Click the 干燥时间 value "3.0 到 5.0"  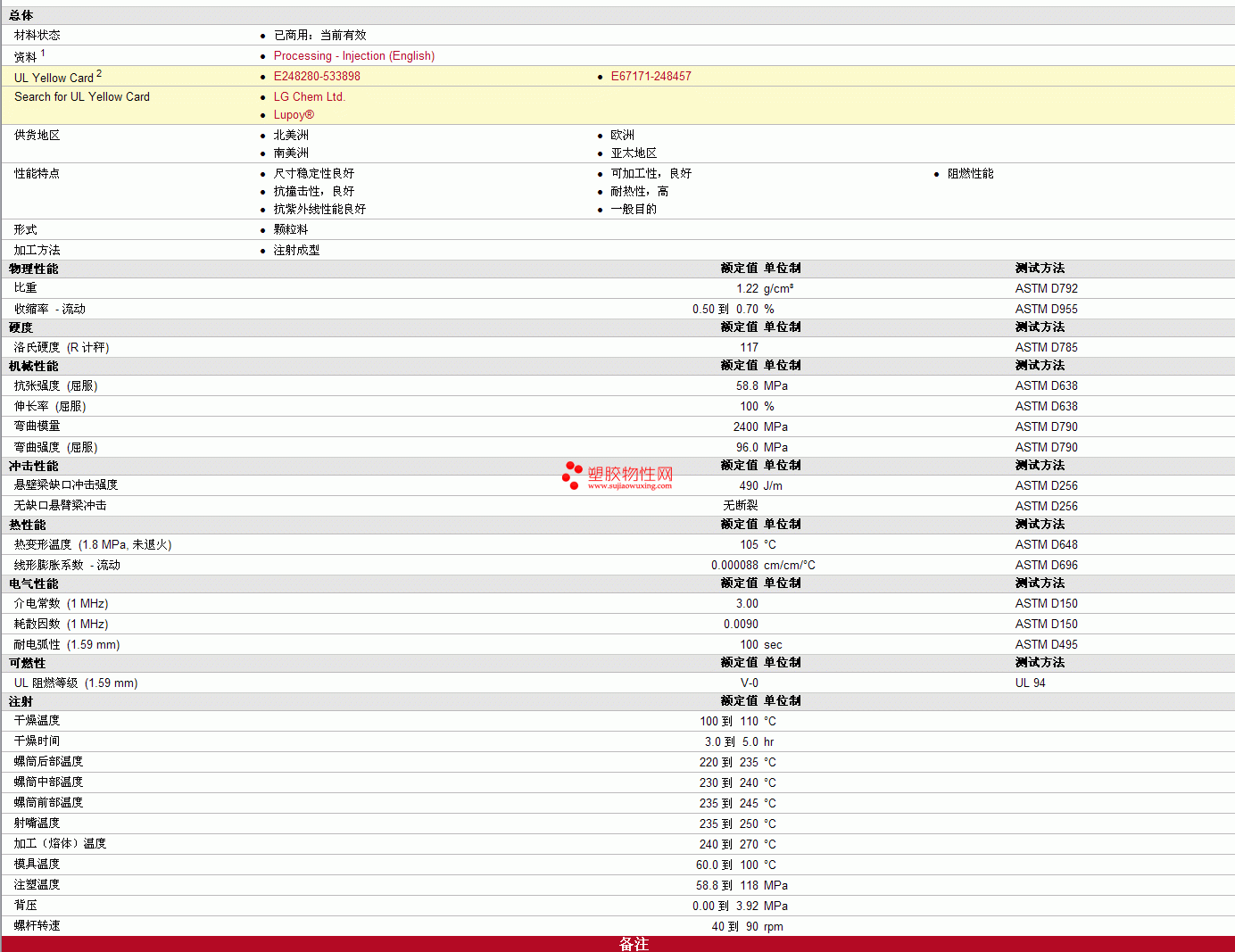tap(732, 742)
